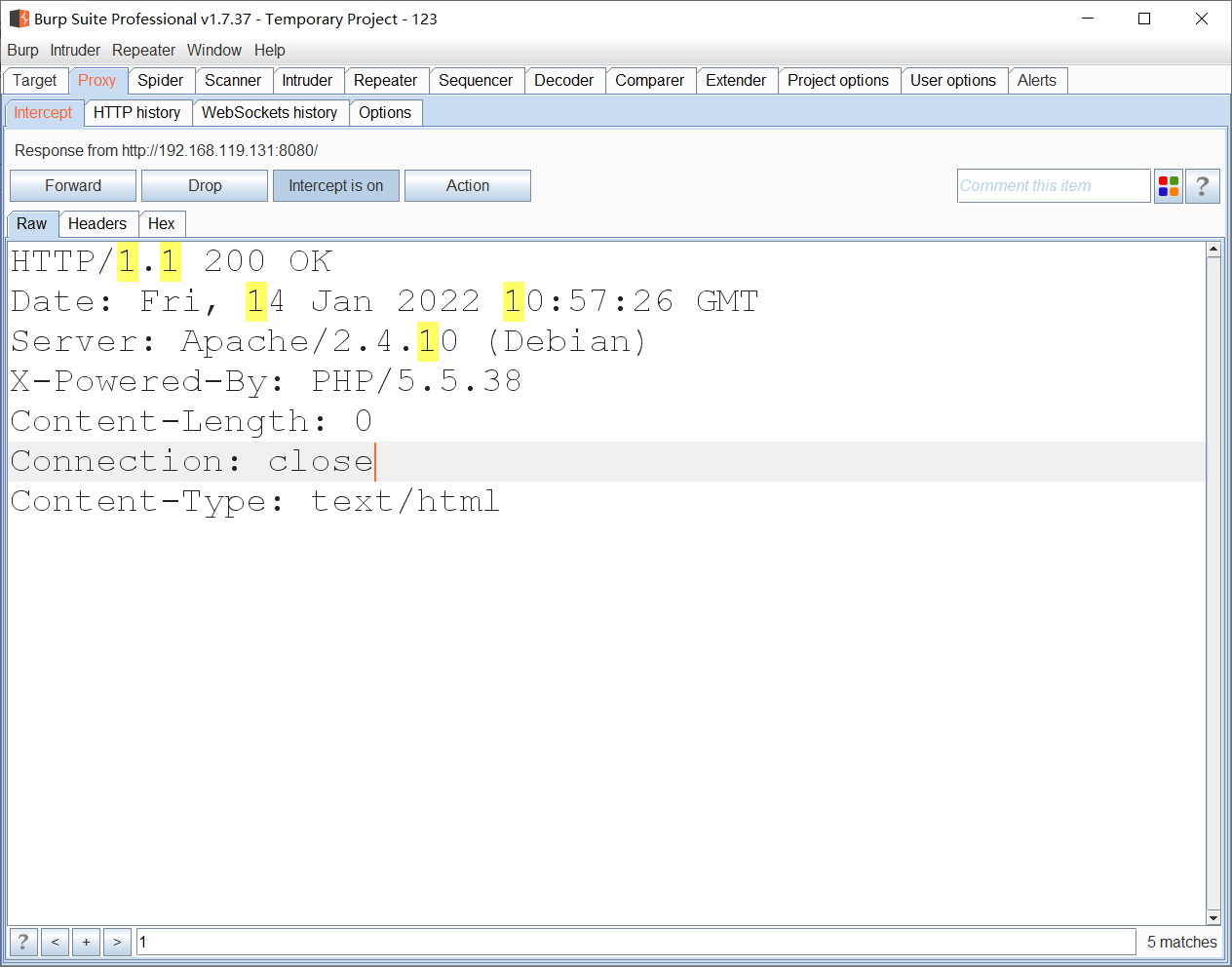Click the Comment this item field
Image resolution: width=1232 pixels, height=967 pixels.
[1054, 185]
